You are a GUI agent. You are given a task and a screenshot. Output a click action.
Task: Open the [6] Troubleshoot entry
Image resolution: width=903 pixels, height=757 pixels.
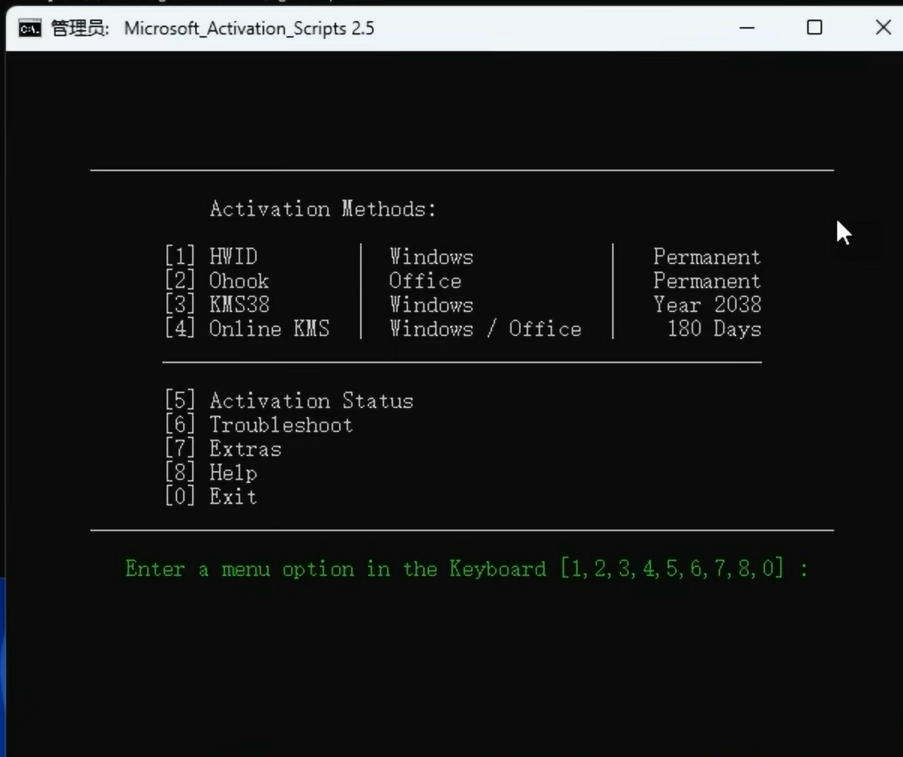coord(259,425)
